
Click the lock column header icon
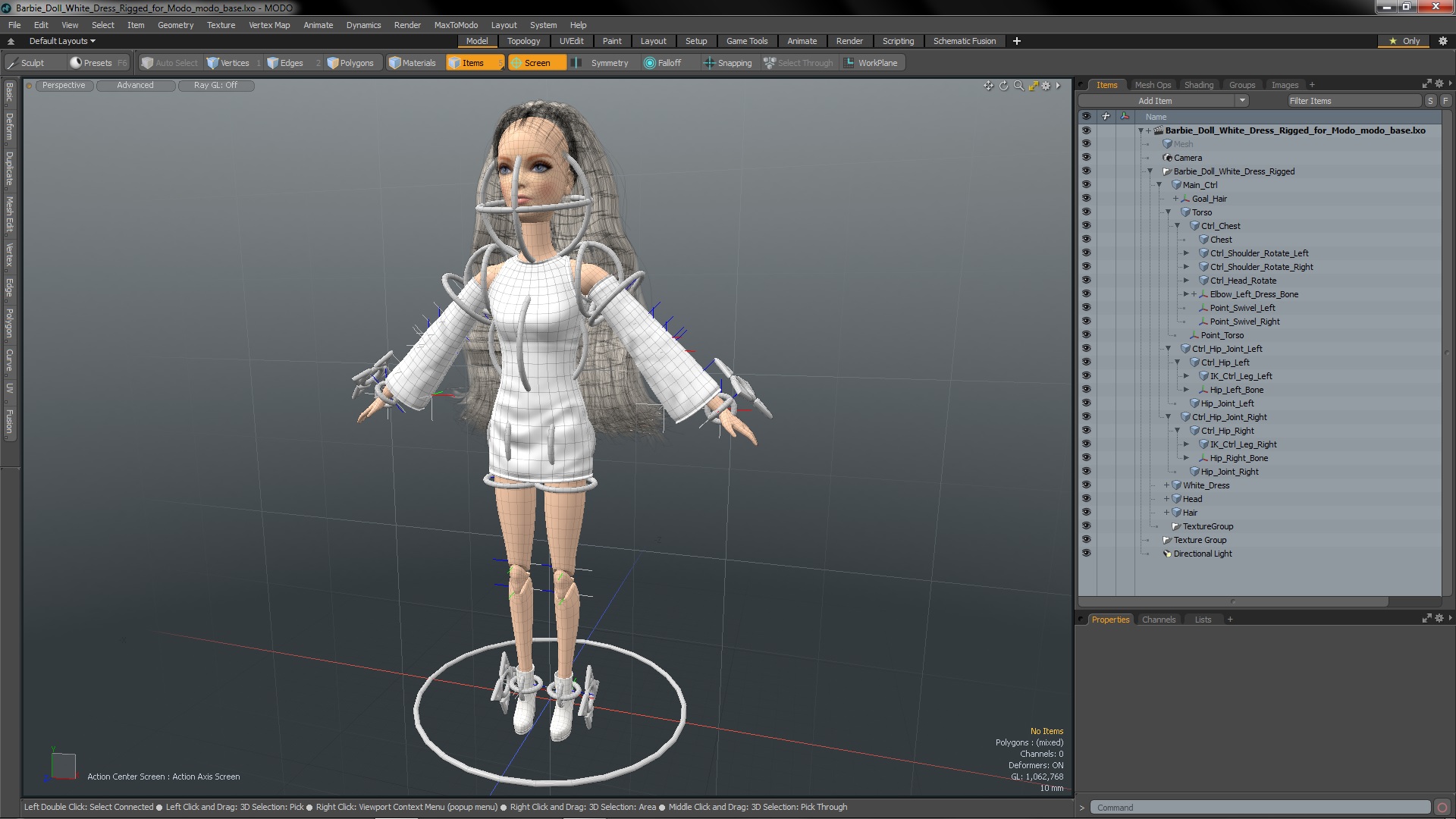coord(1106,117)
